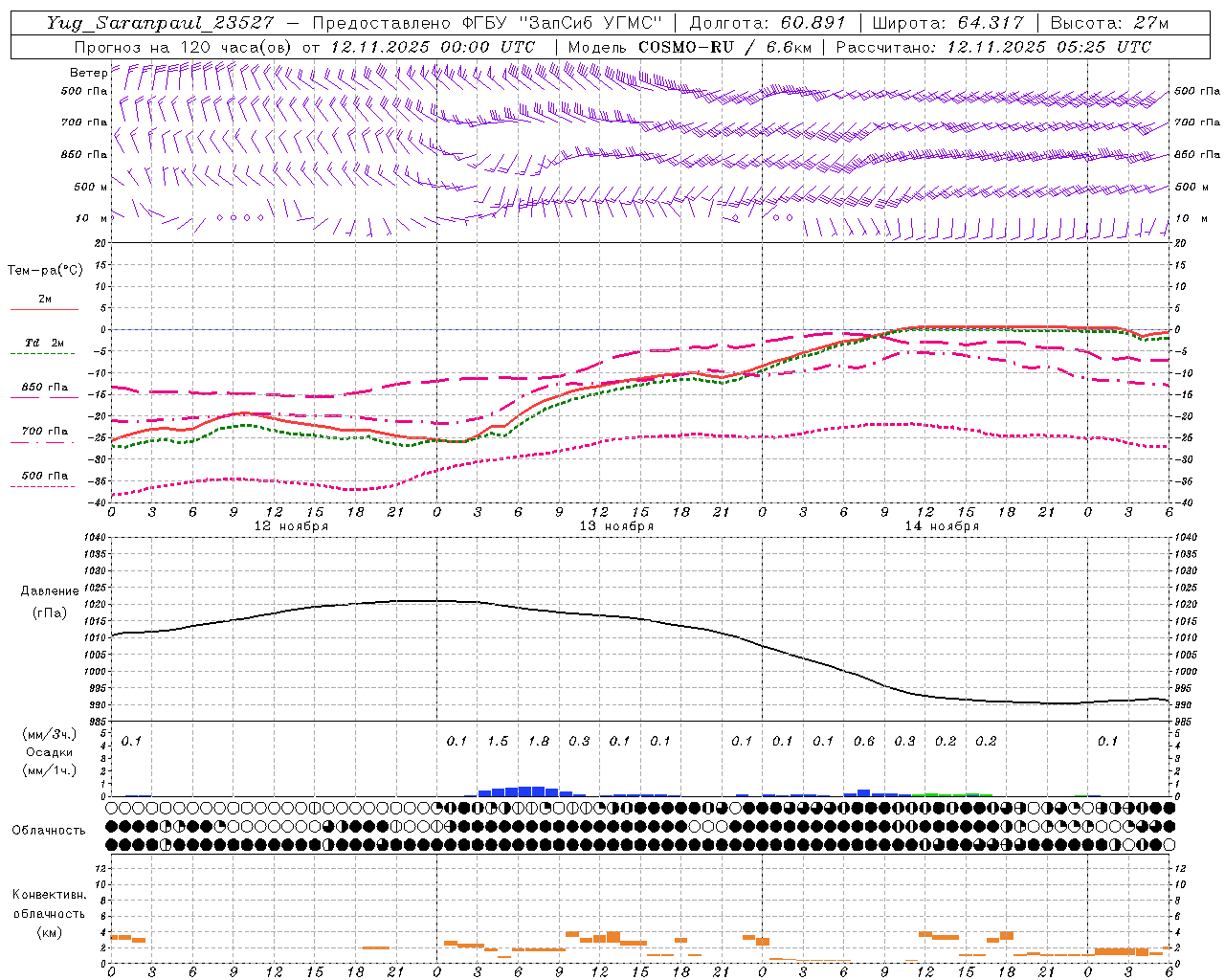Image resolution: width=1225 pixels, height=980 pixels.
Task: Select the 700 гПа temperature legend entry
Action: point(45,432)
